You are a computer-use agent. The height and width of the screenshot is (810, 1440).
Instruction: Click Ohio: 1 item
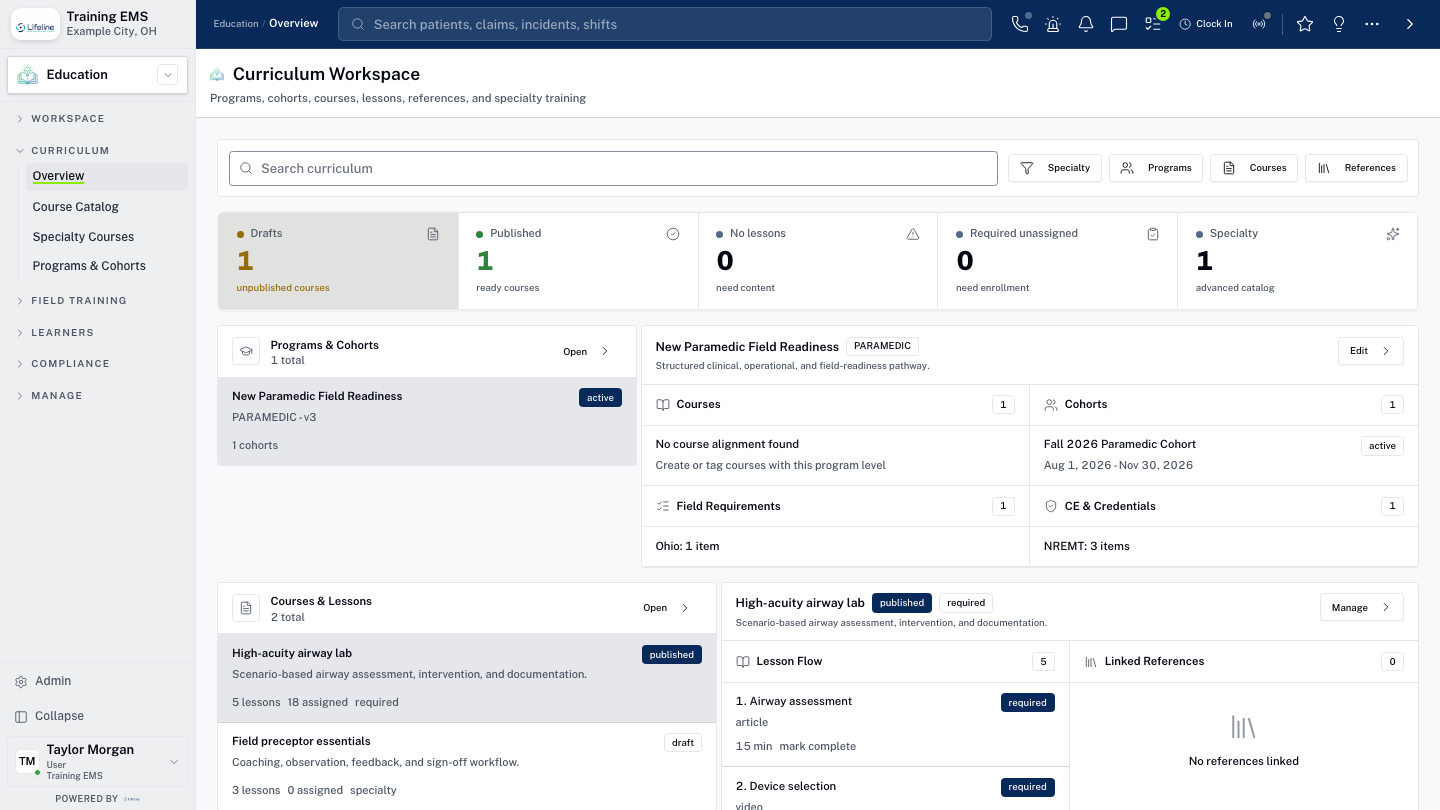[x=687, y=546]
